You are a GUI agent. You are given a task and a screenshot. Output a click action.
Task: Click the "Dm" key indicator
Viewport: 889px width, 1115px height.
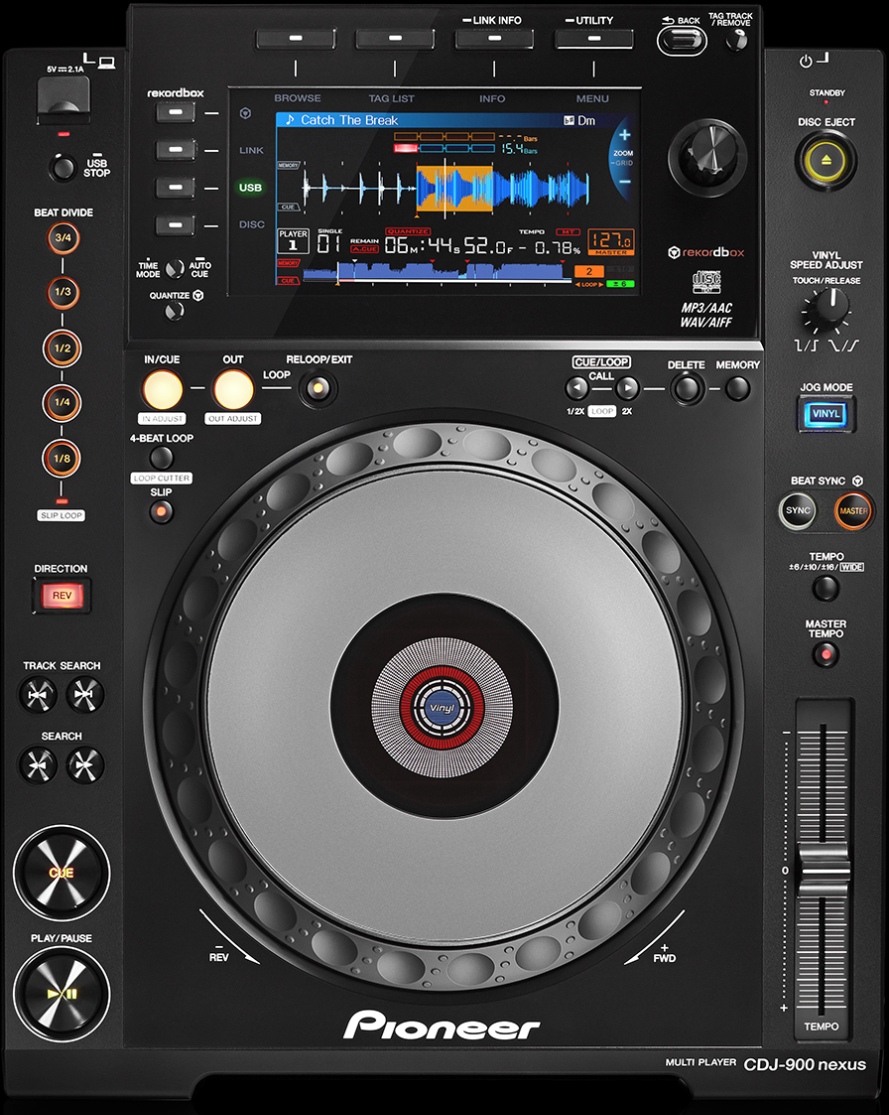tap(587, 120)
